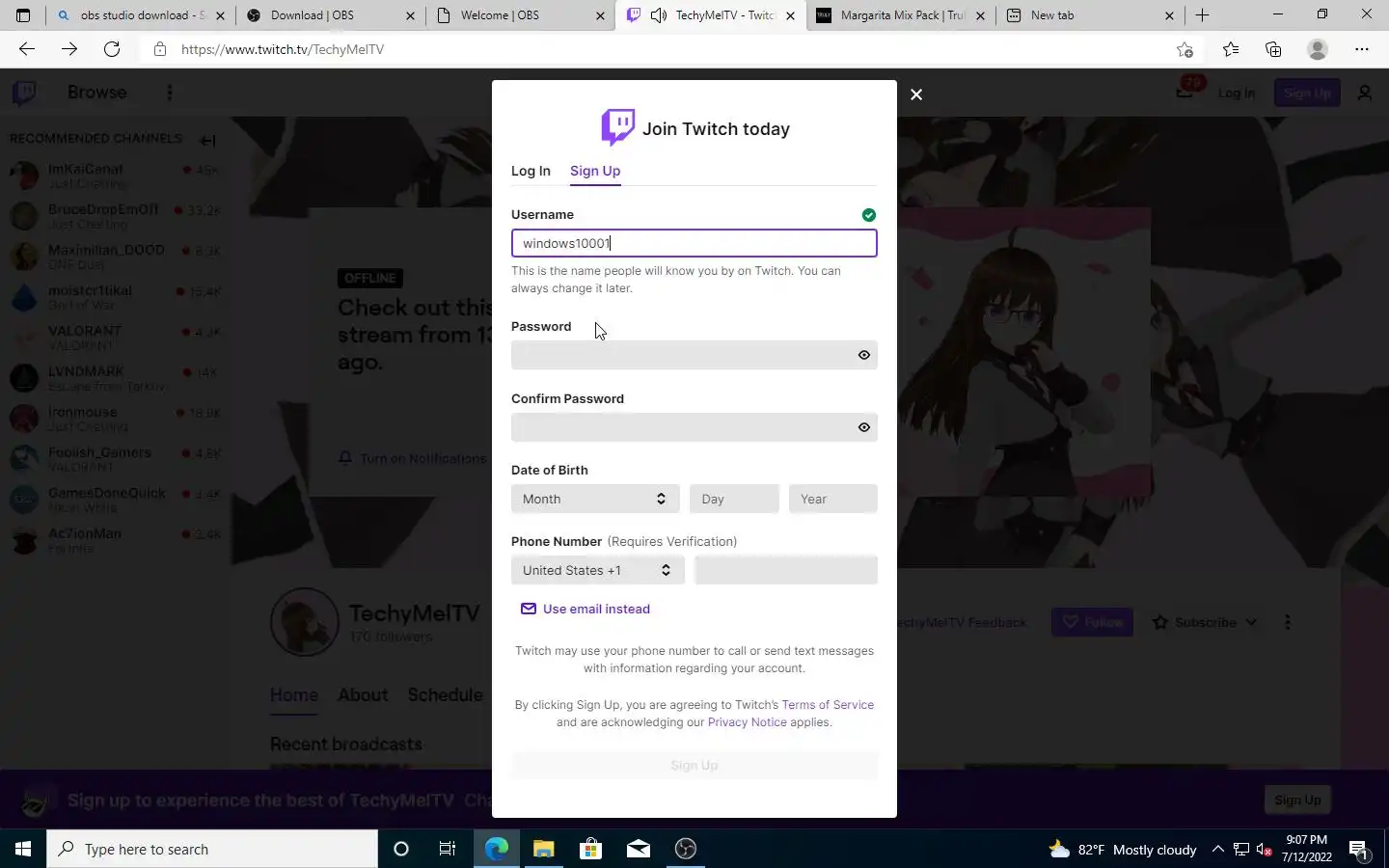1389x868 pixels.
Task: Open the Month dropdown
Action: coord(595,499)
